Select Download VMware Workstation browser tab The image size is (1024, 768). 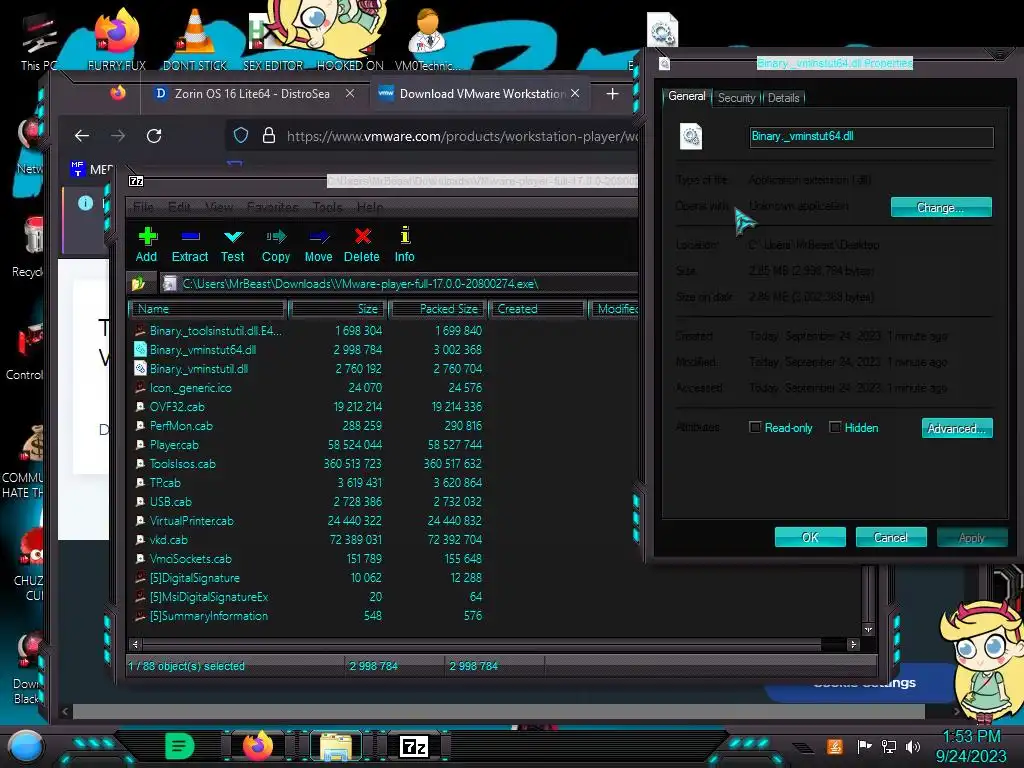[480, 93]
